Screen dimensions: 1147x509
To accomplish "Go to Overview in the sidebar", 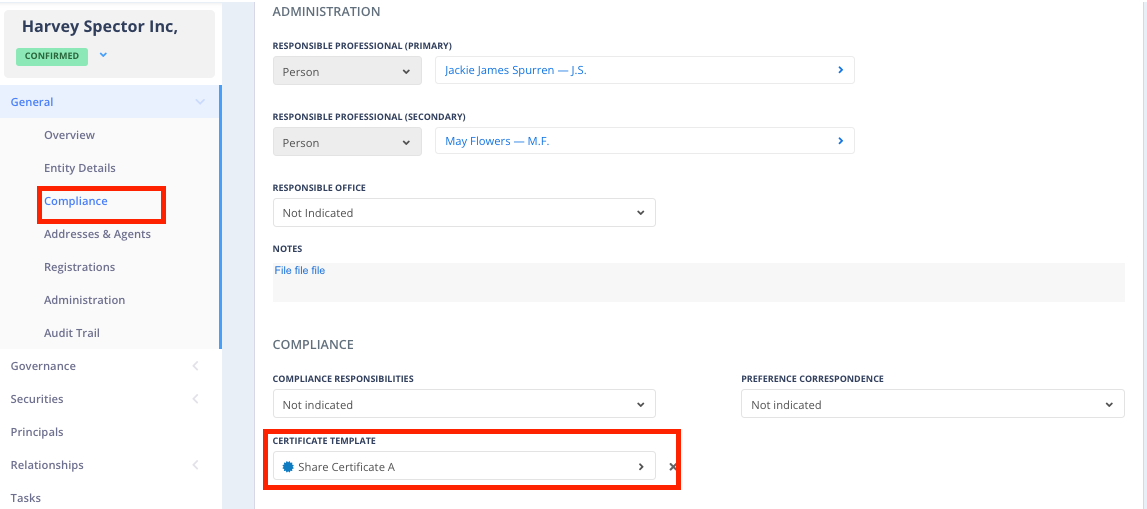I will [69, 135].
